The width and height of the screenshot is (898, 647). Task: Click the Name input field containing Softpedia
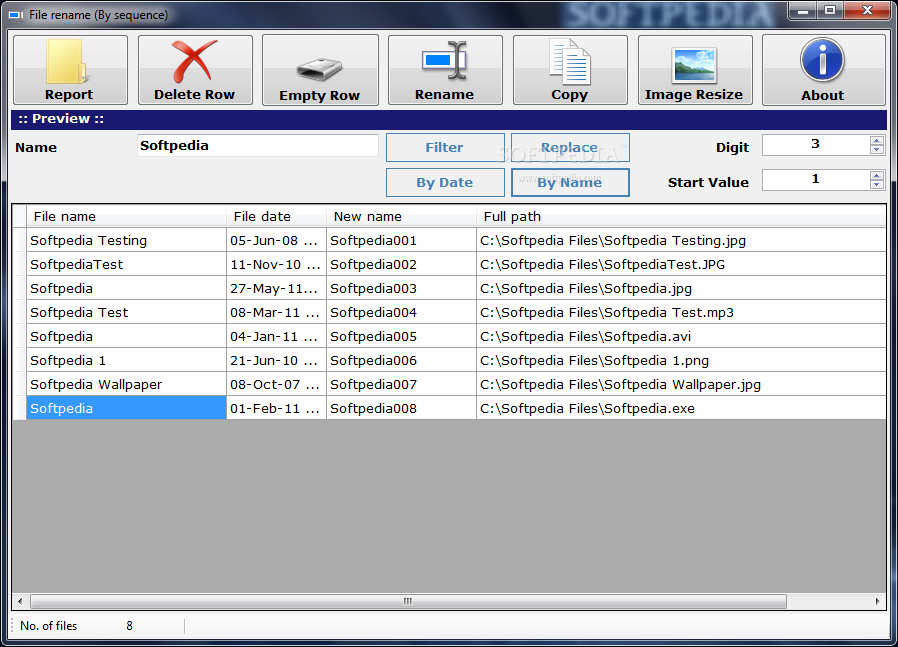(x=258, y=145)
